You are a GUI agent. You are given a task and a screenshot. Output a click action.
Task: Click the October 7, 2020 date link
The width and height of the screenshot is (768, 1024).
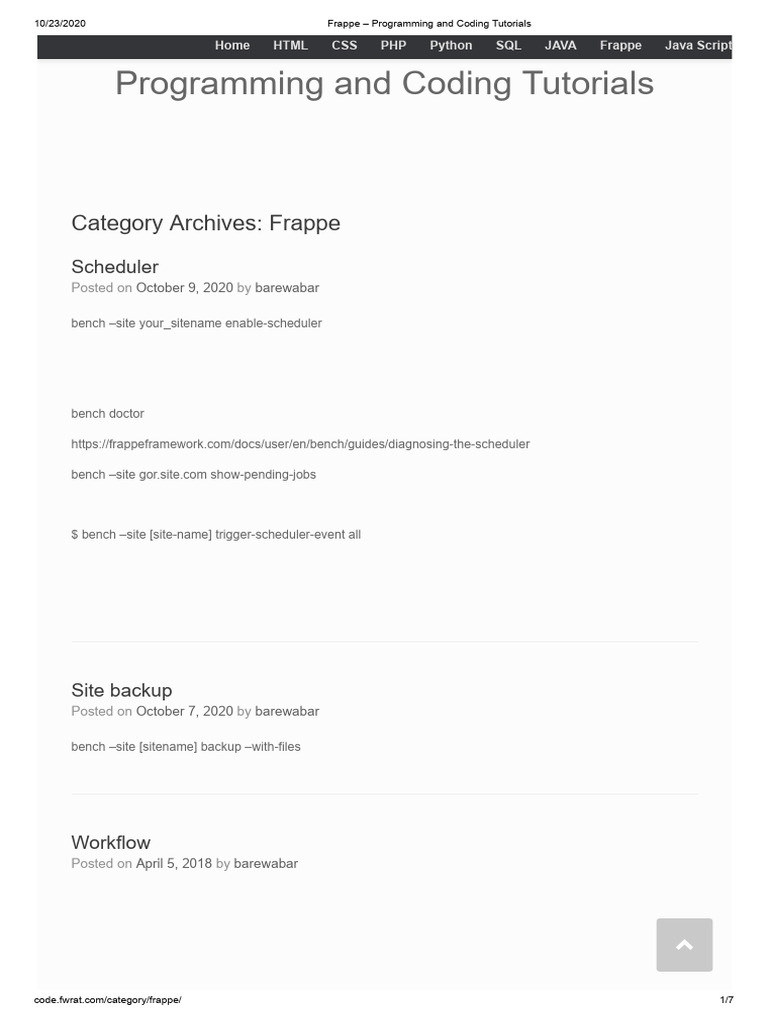[184, 711]
